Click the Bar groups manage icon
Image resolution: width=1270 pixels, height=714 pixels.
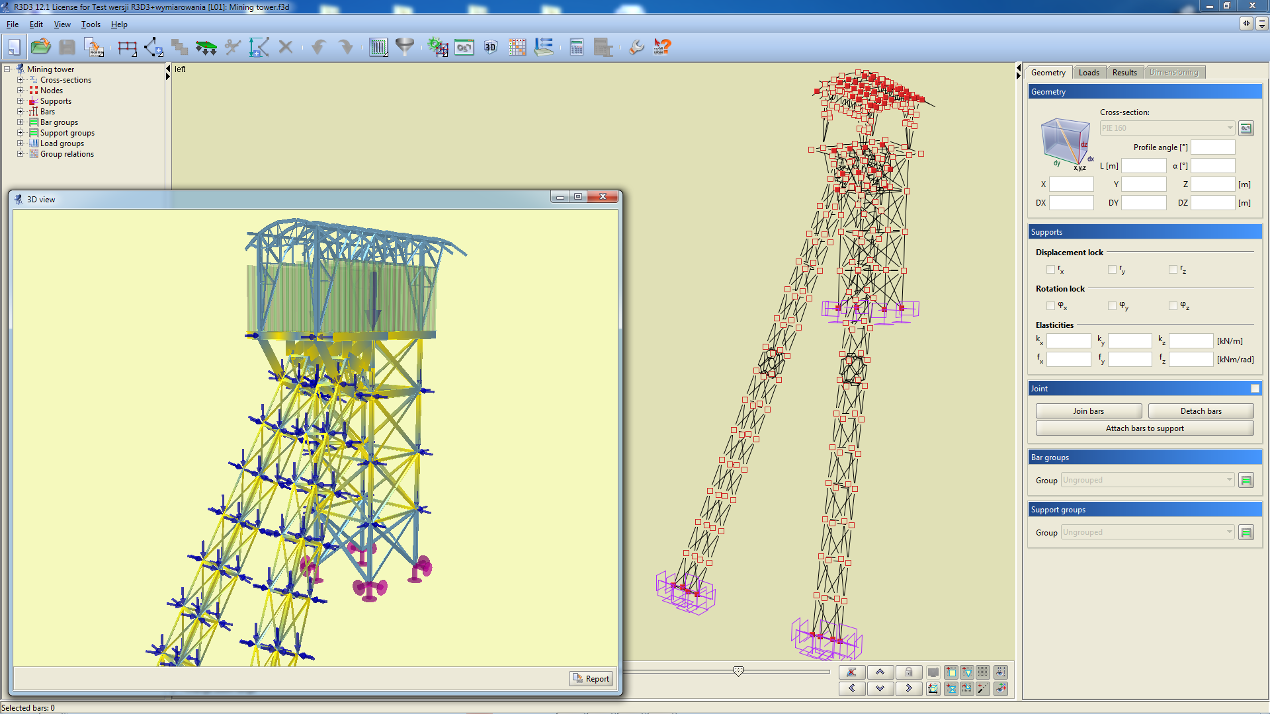(x=1246, y=480)
